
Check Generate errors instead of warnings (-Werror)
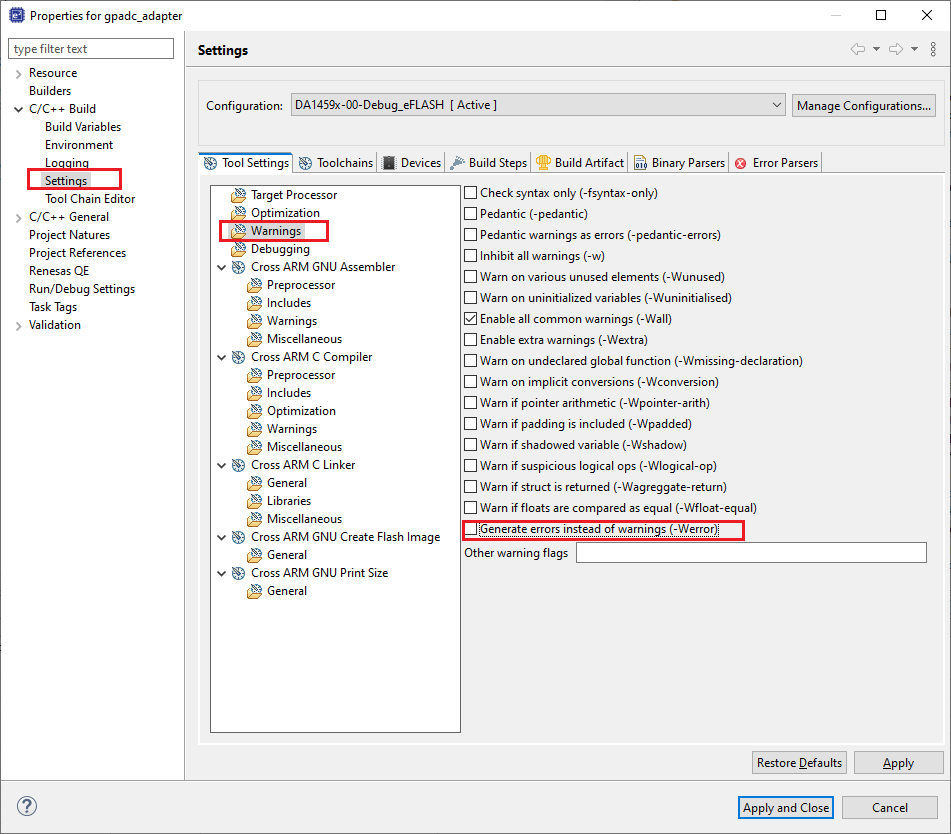pyautogui.click(x=471, y=530)
